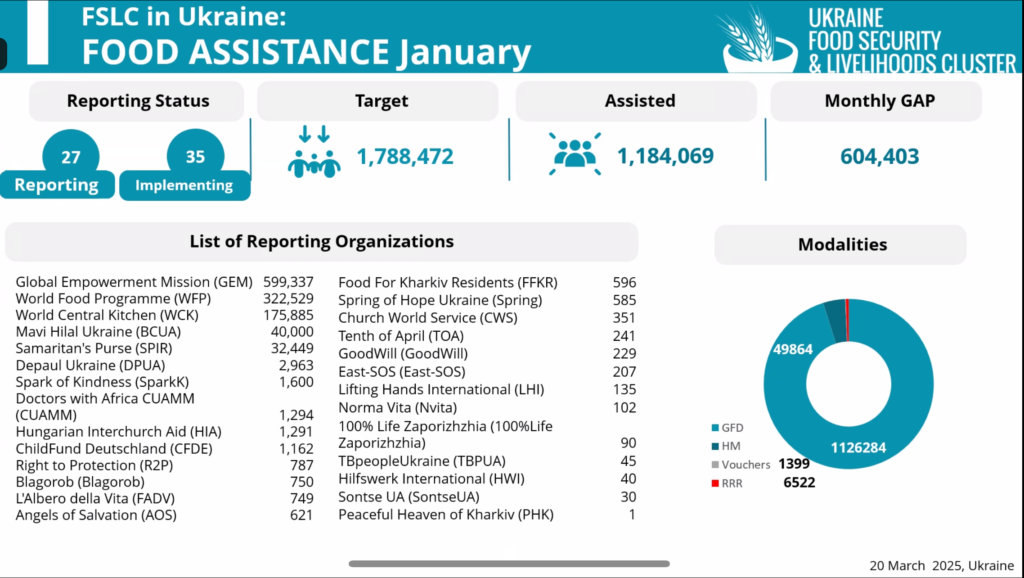Click the monthly gap value 604,403
This screenshot has width=1024, height=578.
(x=880, y=157)
